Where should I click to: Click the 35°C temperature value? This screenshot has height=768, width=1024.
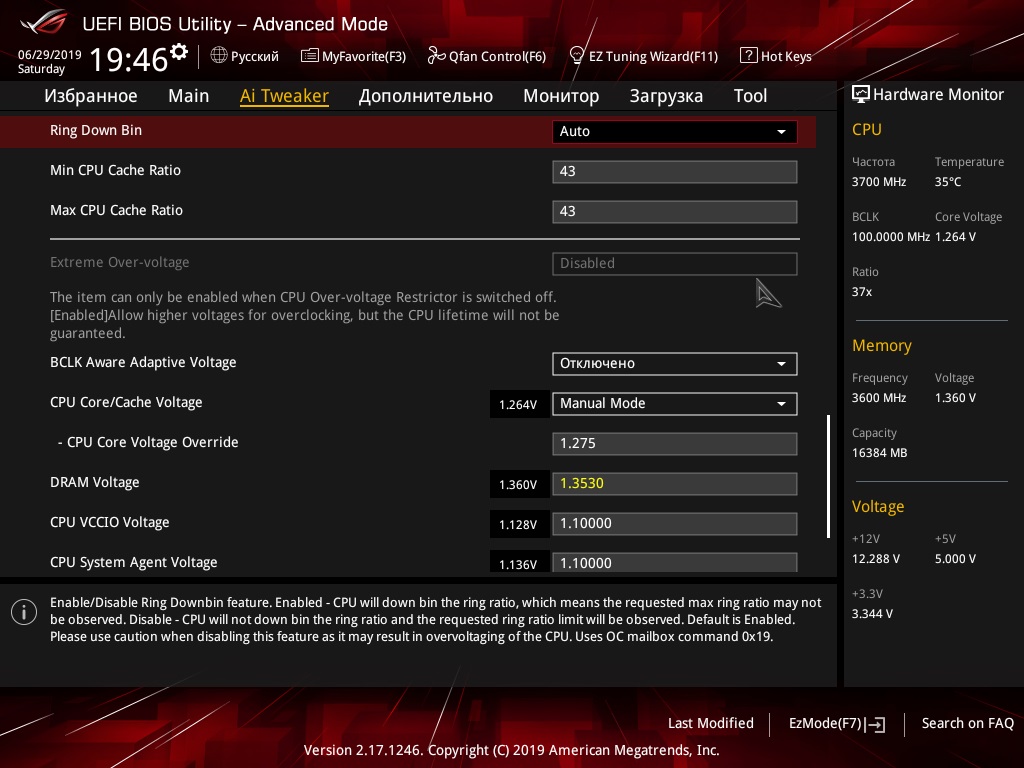point(948,182)
